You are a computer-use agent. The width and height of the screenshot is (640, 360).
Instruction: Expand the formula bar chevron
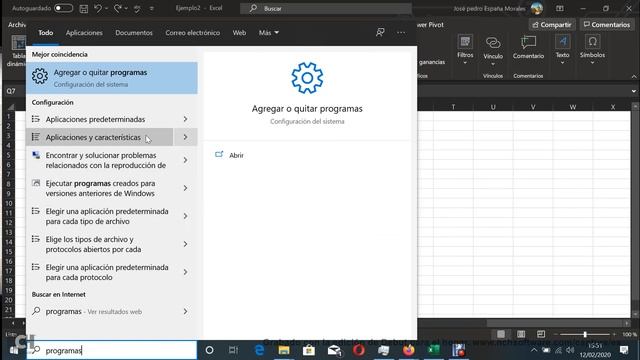point(634,91)
